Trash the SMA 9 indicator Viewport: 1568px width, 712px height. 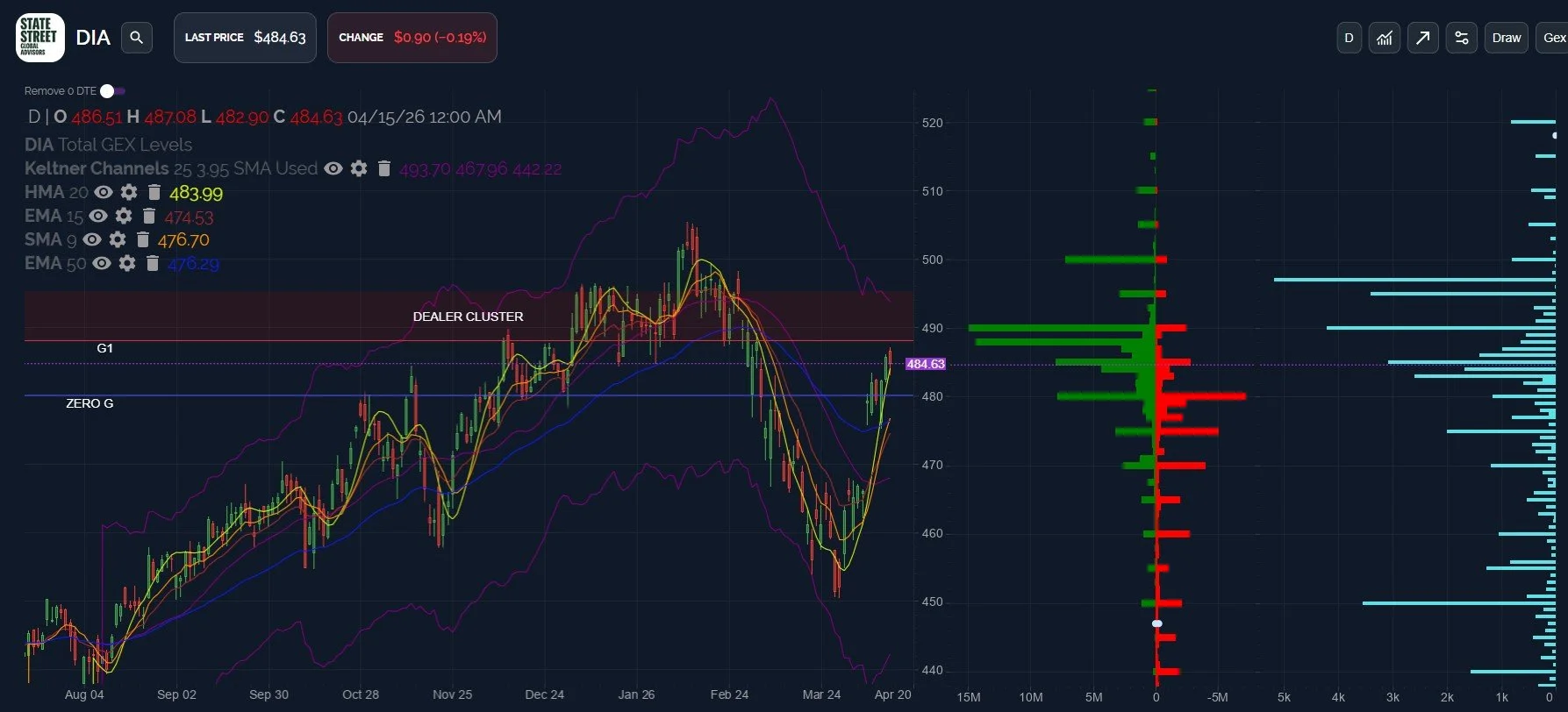(143, 239)
